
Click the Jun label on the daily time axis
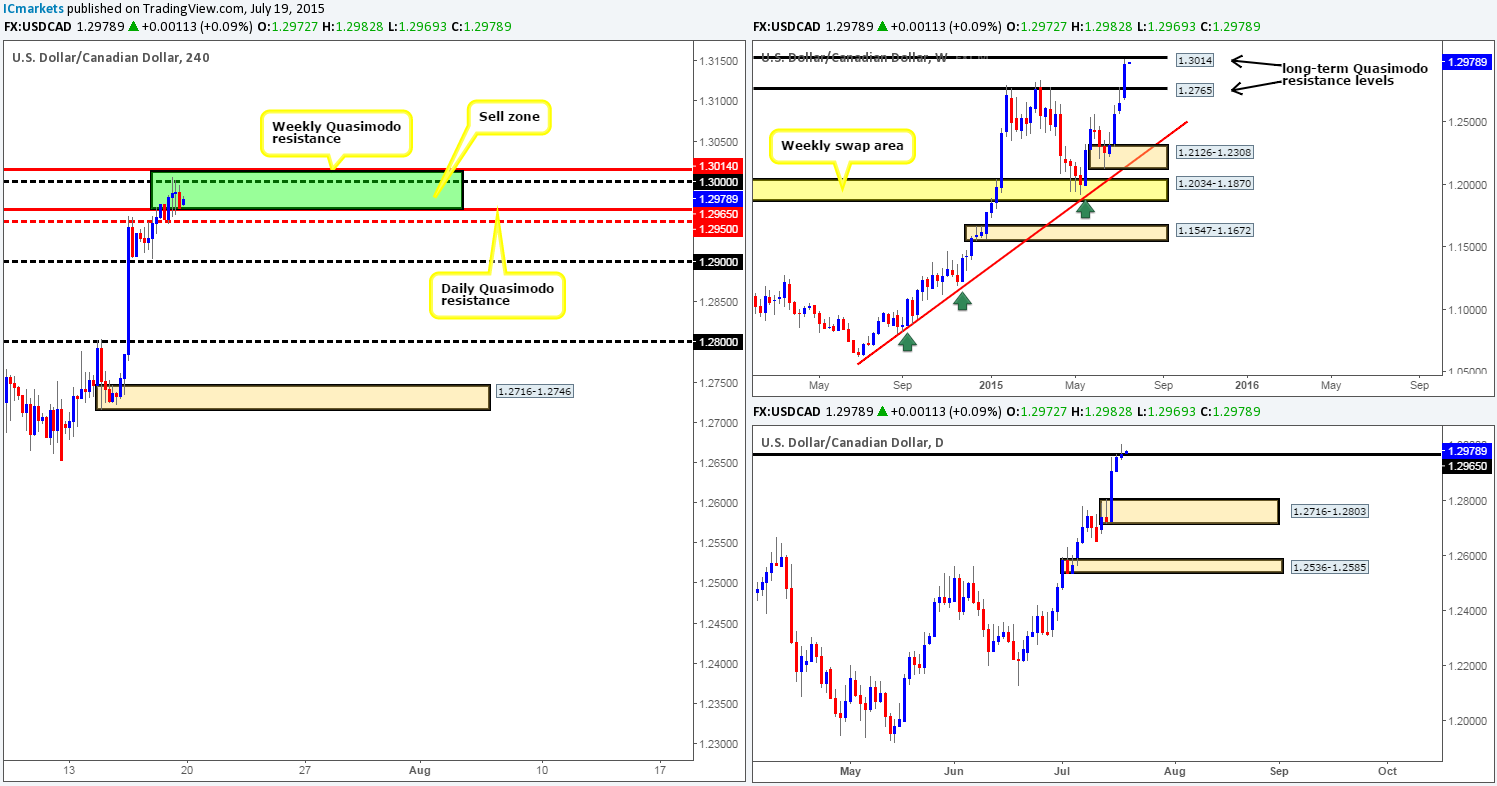coord(954,771)
